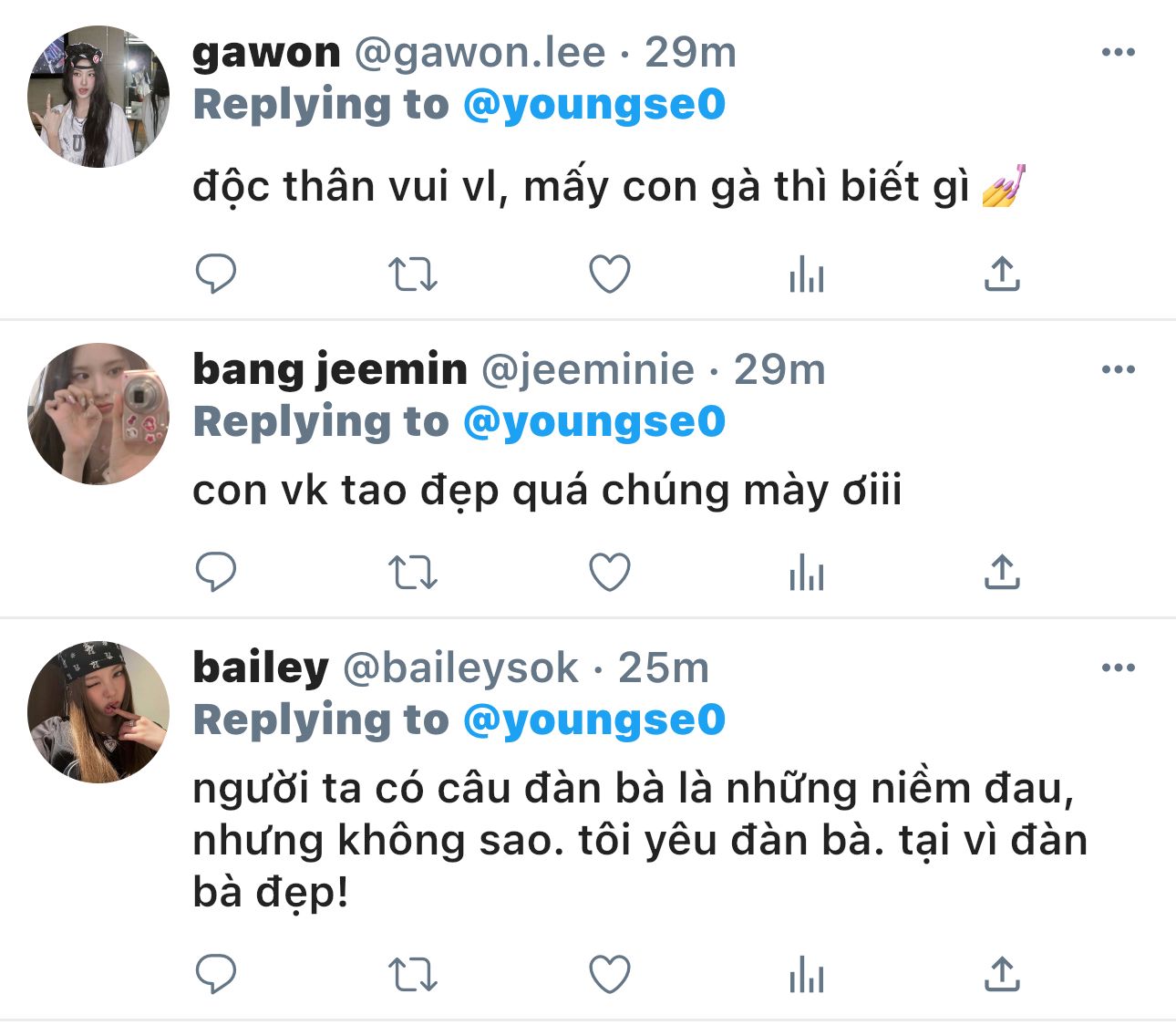Share gawon's tweet
Screen dimensions: 1176x1025
tap(1002, 274)
